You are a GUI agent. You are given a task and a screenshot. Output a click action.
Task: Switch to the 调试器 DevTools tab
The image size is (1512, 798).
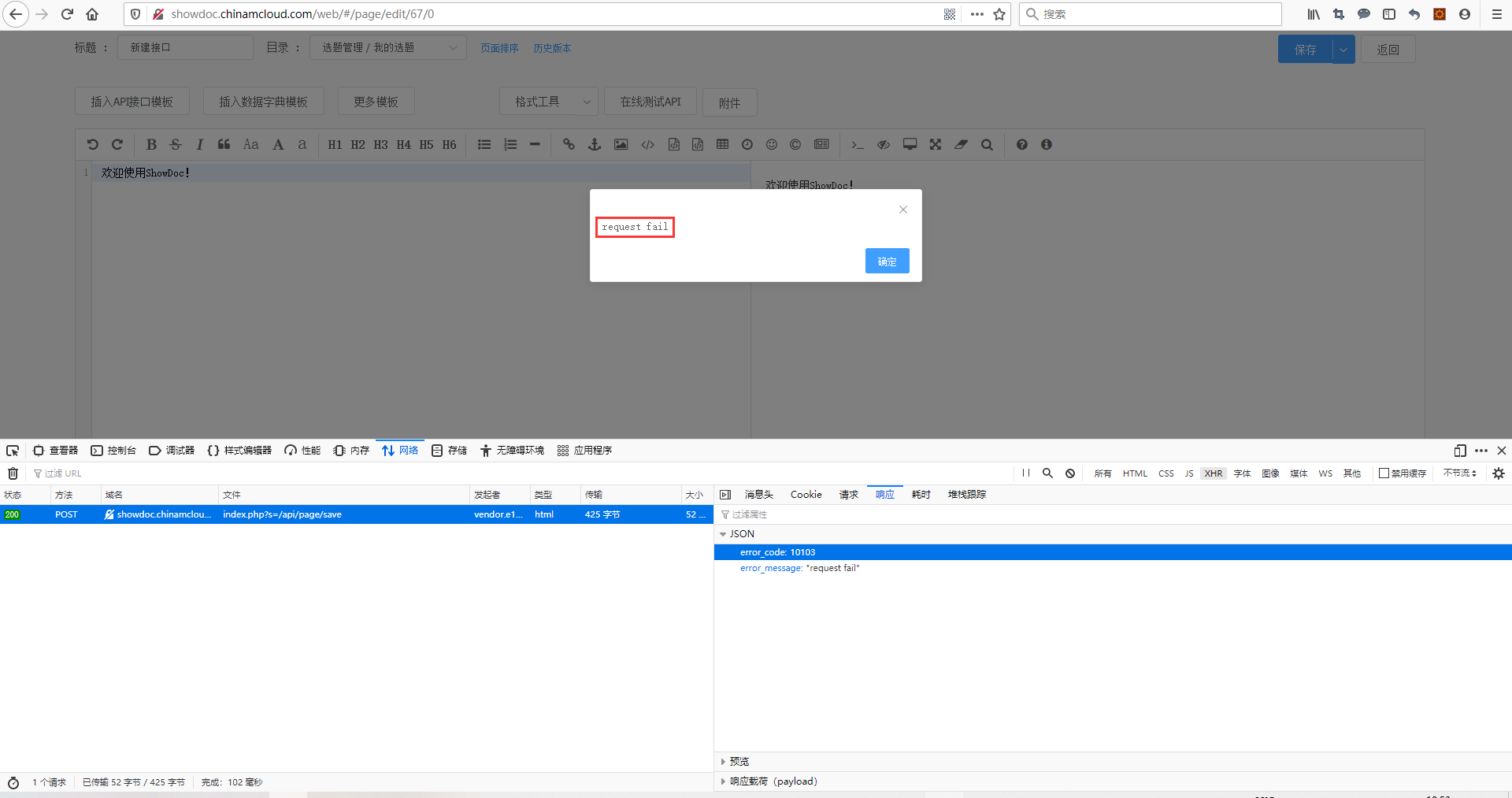click(172, 451)
